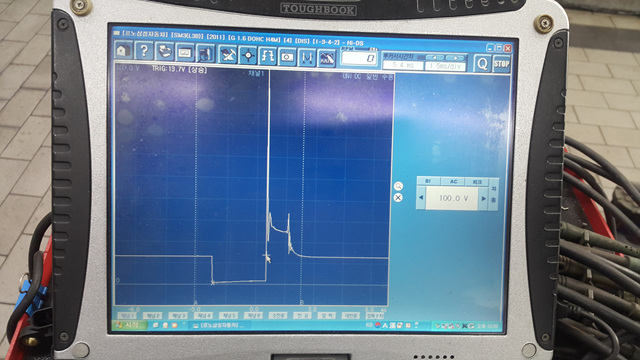This screenshot has width=640, height=360.
Task: Click the printer icon in toolbar
Action: pos(164,52)
